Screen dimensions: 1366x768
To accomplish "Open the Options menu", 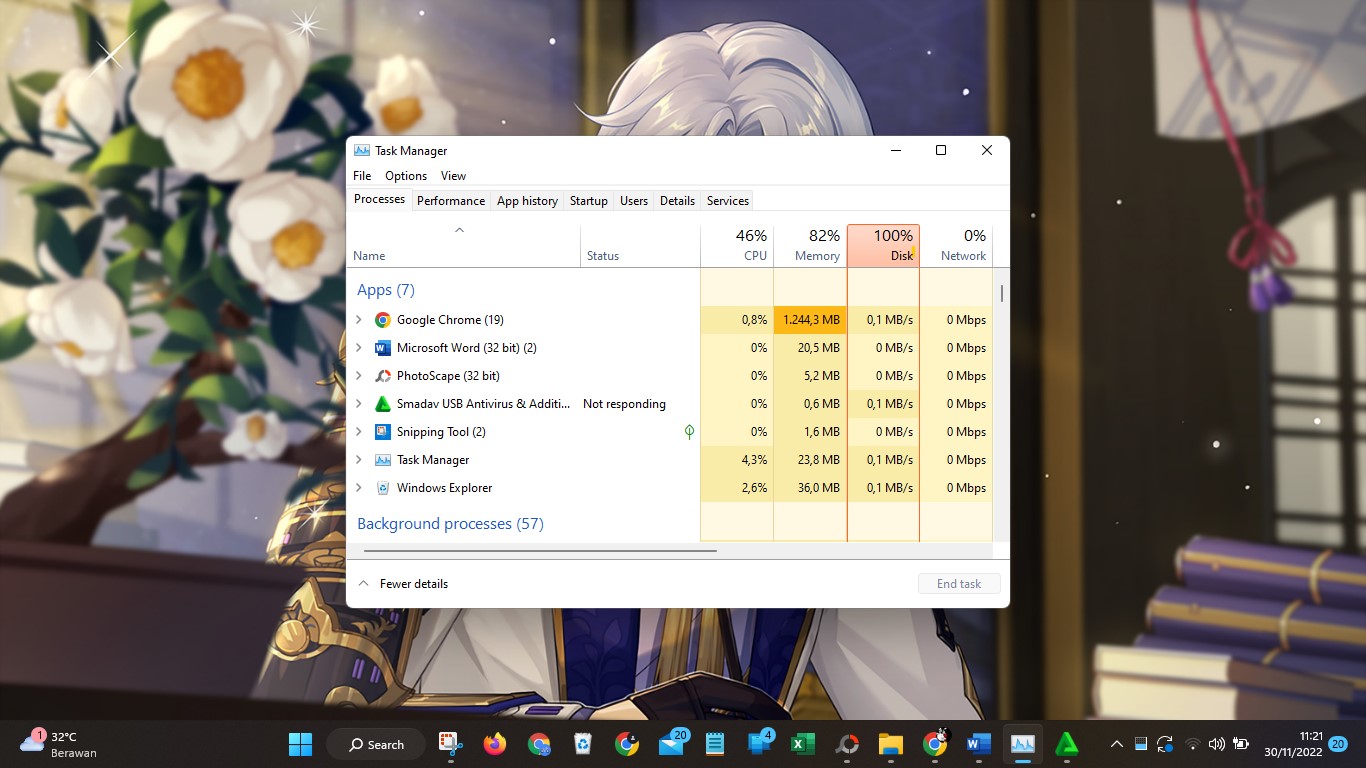I will click(x=406, y=176).
